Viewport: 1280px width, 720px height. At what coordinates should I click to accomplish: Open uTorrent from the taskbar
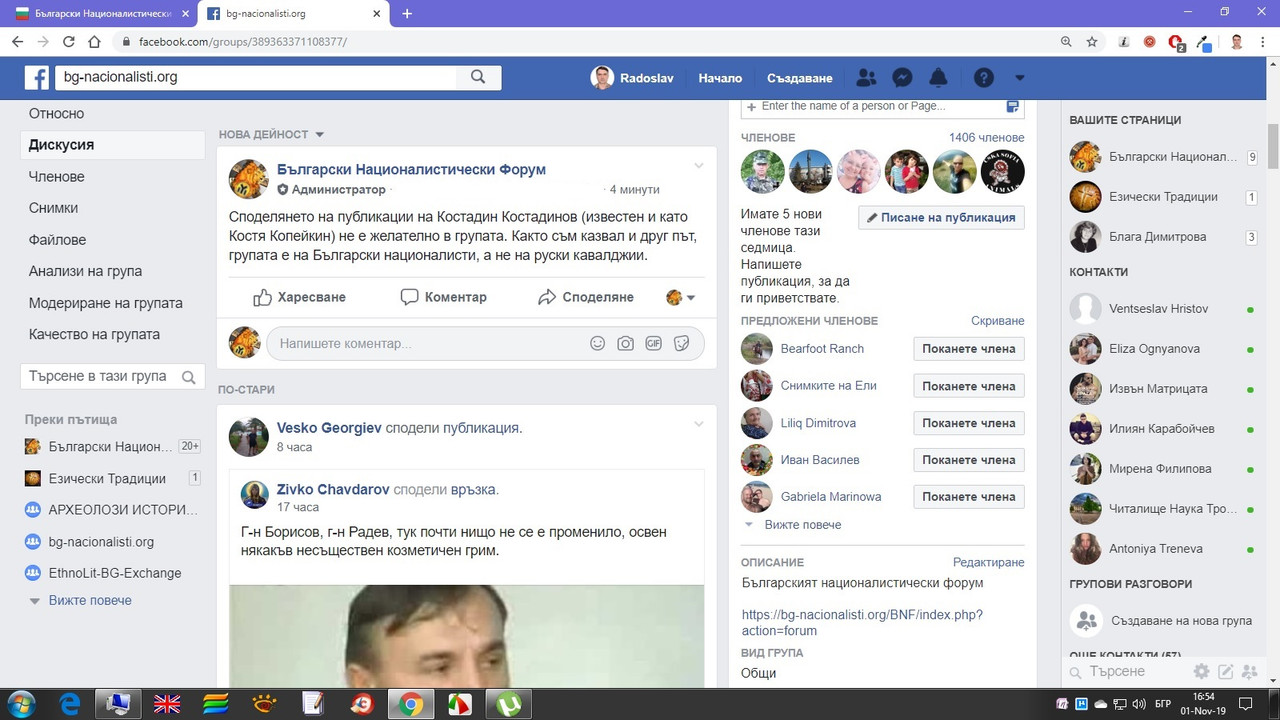[x=509, y=704]
